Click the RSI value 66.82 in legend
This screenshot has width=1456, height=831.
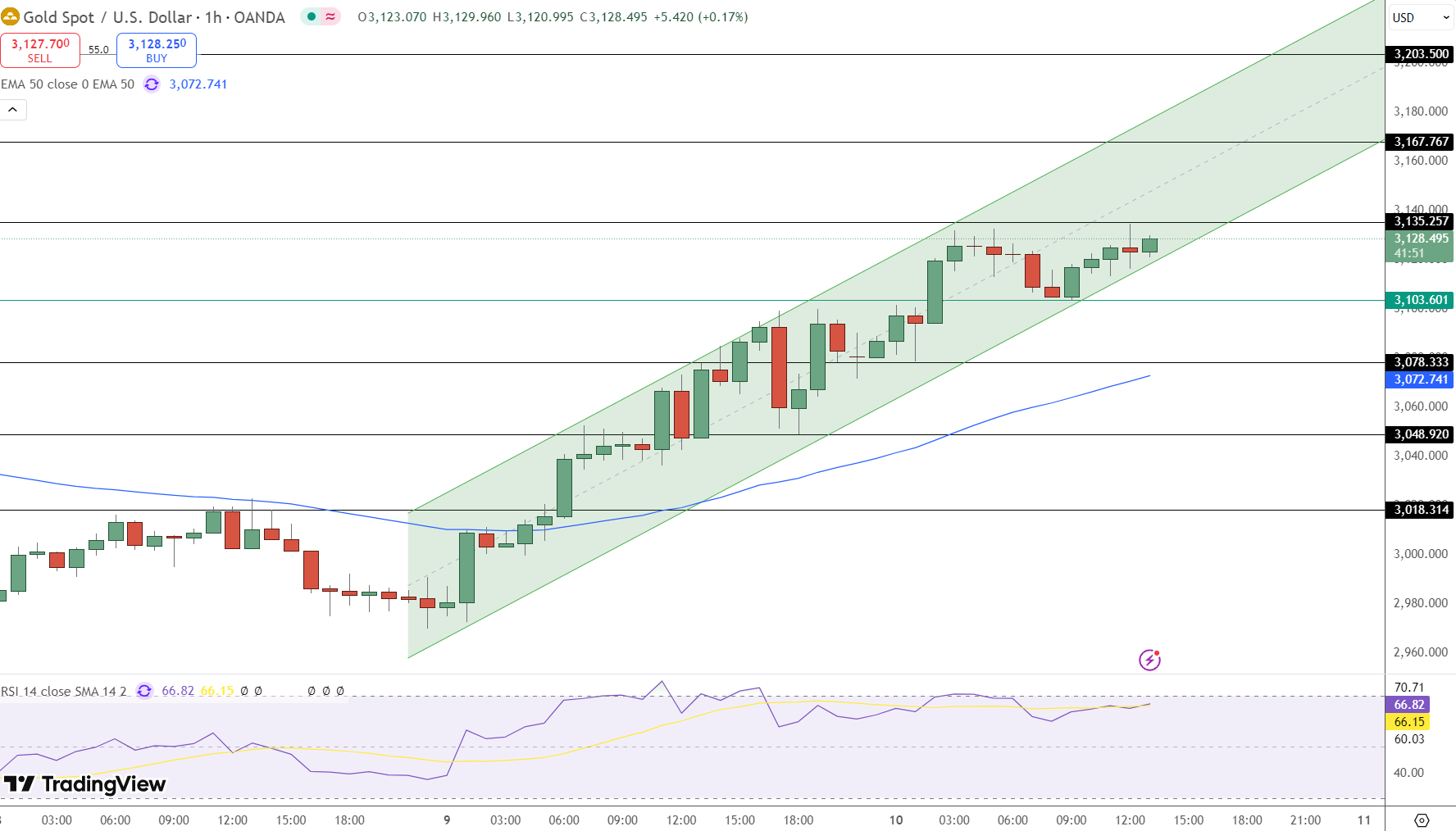pos(178,691)
